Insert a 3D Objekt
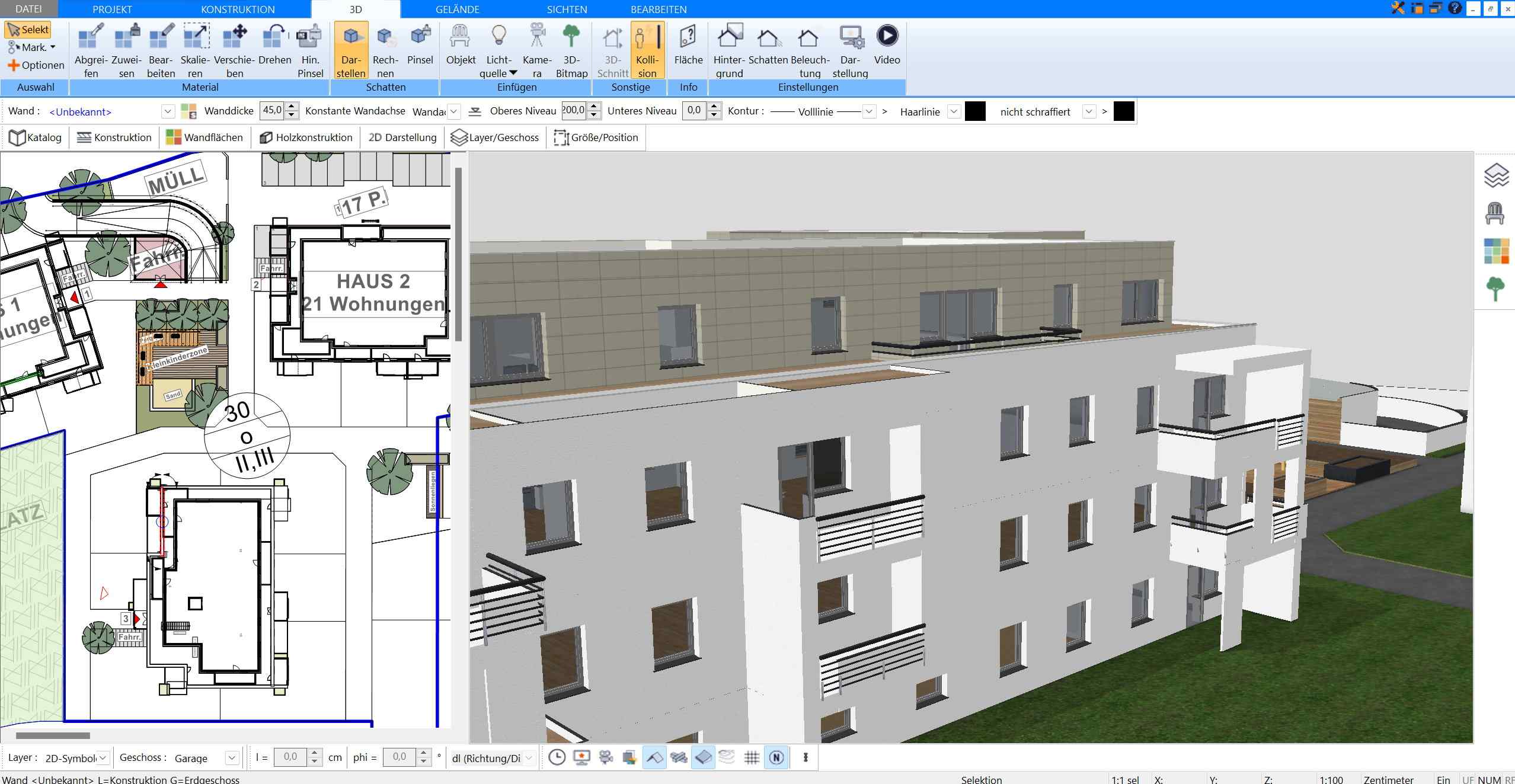 (461, 45)
